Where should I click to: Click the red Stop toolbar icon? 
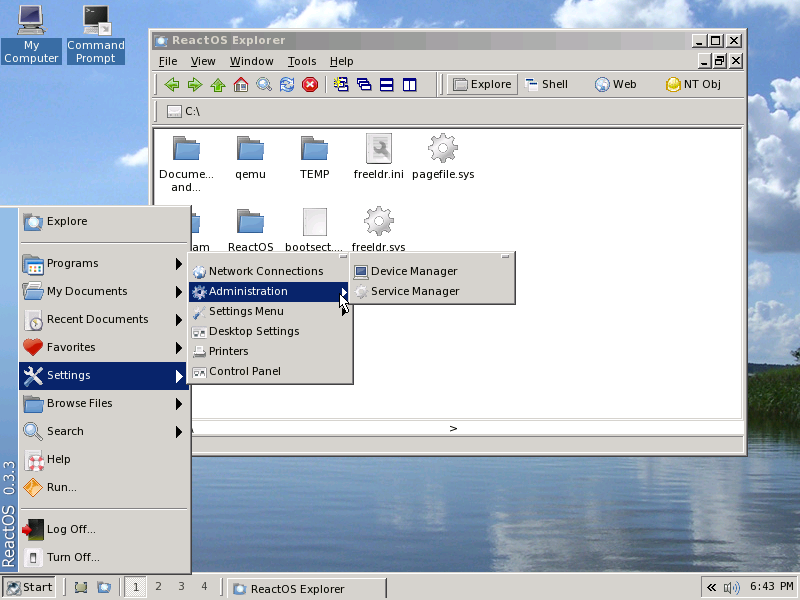click(310, 85)
